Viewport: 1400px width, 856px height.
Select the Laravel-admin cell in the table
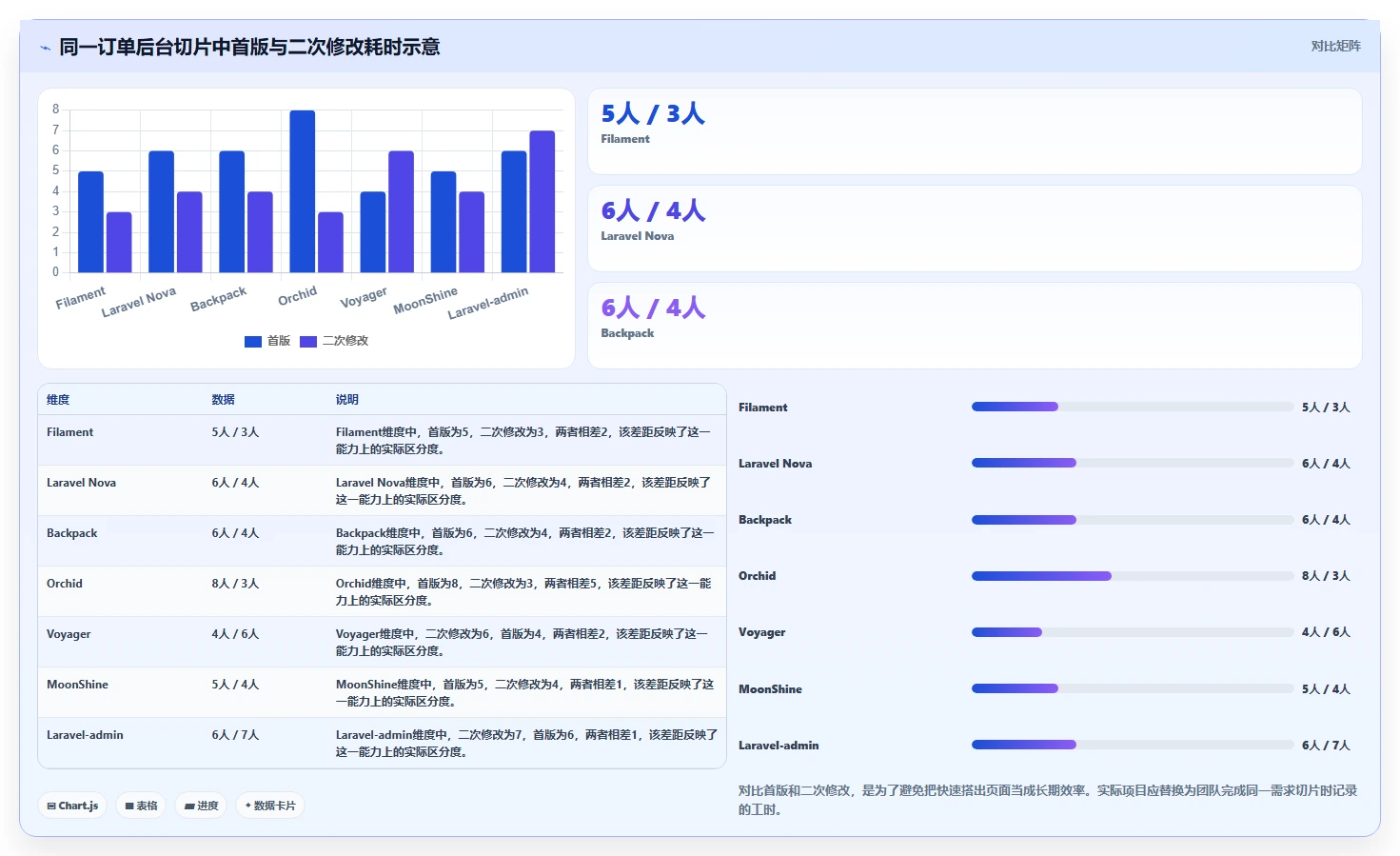point(85,735)
